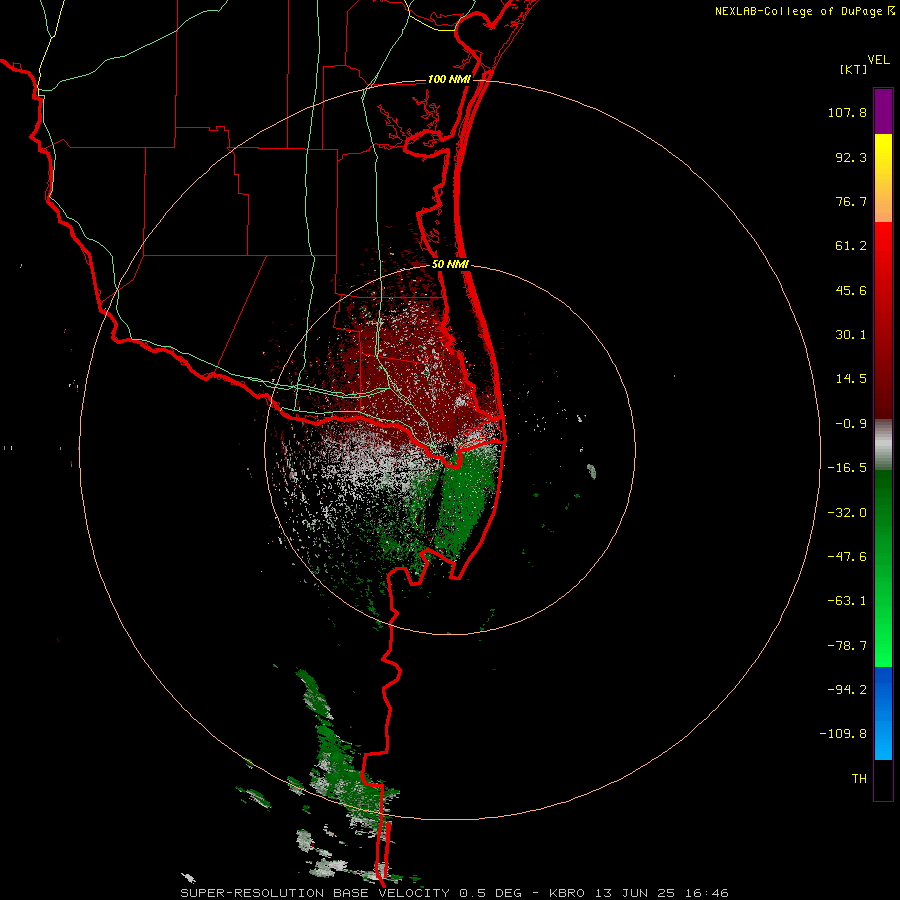Image resolution: width=900 pixels, height=900 pixels.
Task: Click the [KT] units label
Action: [x=854, y=69]
